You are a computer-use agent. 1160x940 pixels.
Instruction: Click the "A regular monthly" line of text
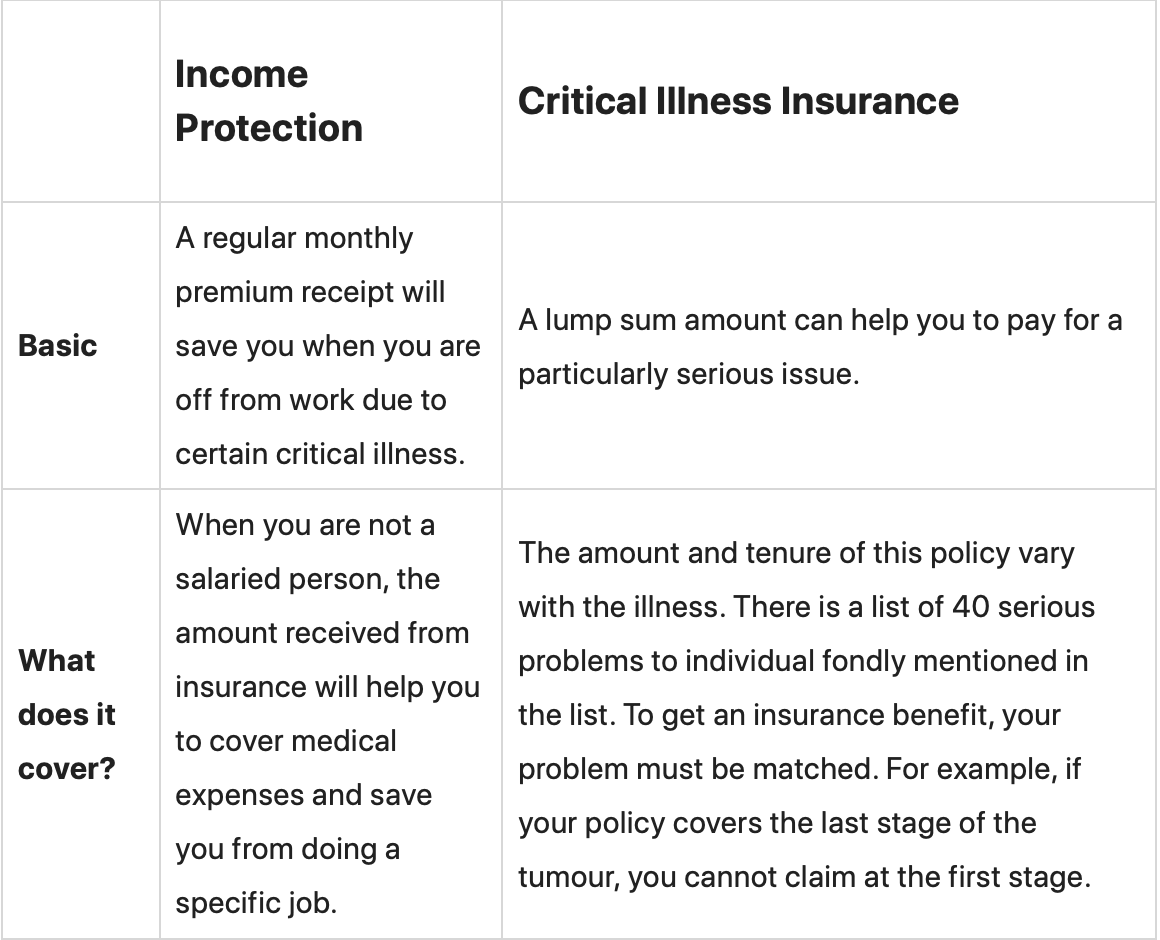[x=294, y=239]
